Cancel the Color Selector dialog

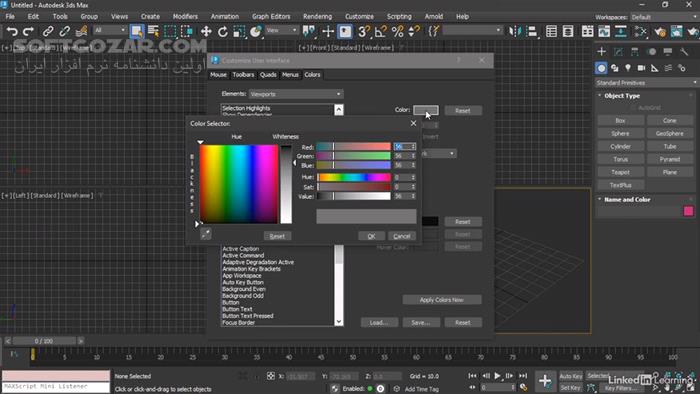[x=402, y=236]
